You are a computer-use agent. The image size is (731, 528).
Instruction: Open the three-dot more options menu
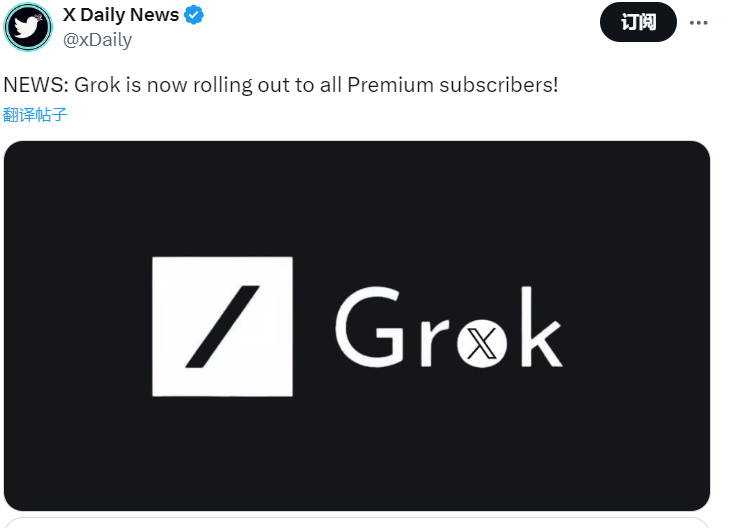(699, 22)
